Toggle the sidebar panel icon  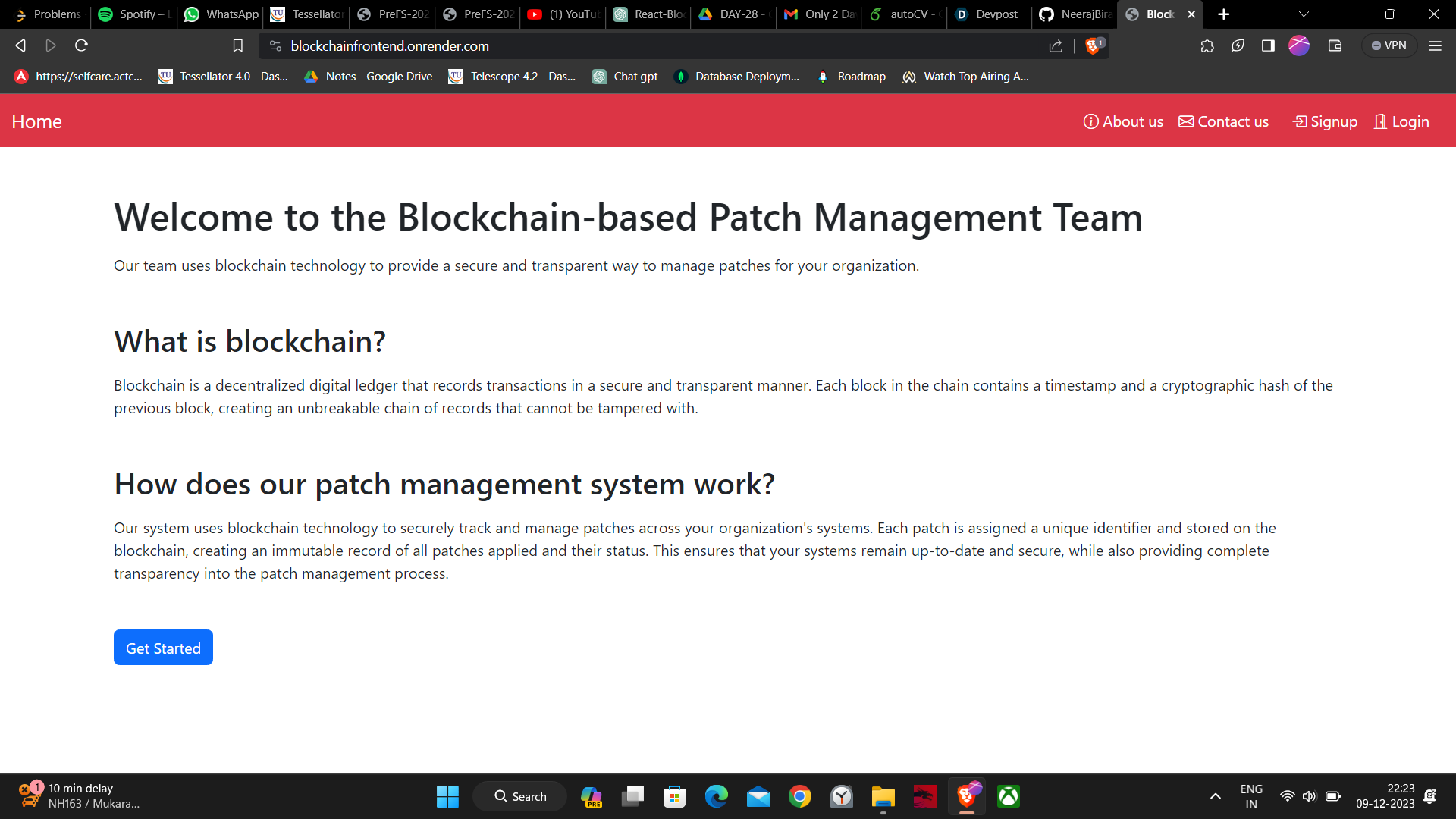(x=1268, y=46)
